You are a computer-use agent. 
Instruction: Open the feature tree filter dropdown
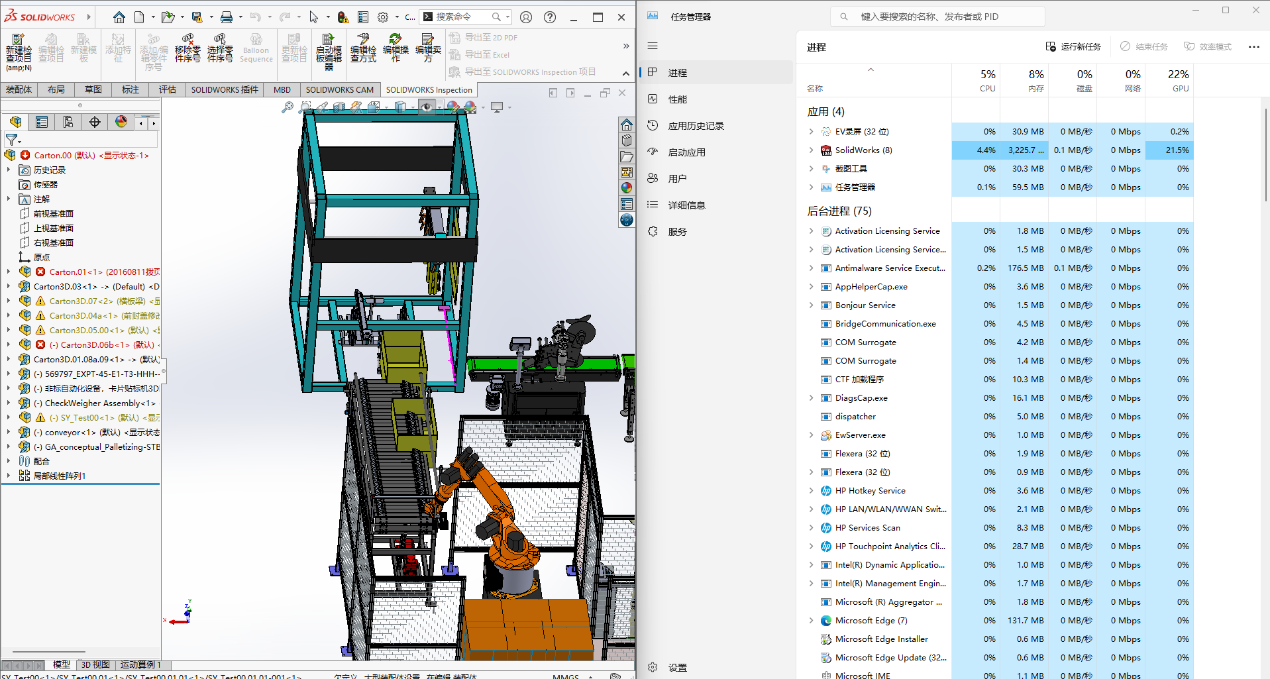[13, 141]
